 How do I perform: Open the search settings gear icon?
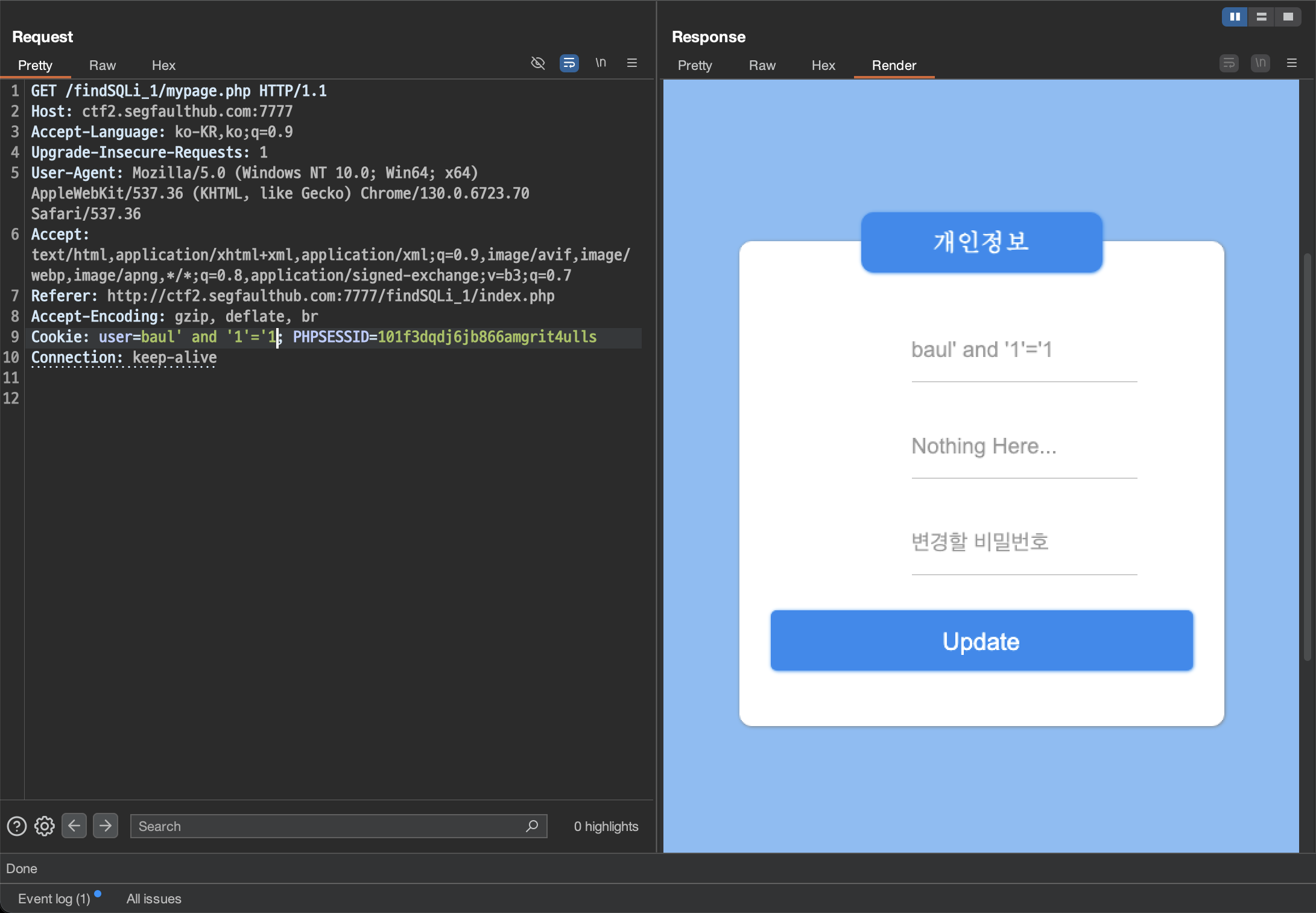45,826
